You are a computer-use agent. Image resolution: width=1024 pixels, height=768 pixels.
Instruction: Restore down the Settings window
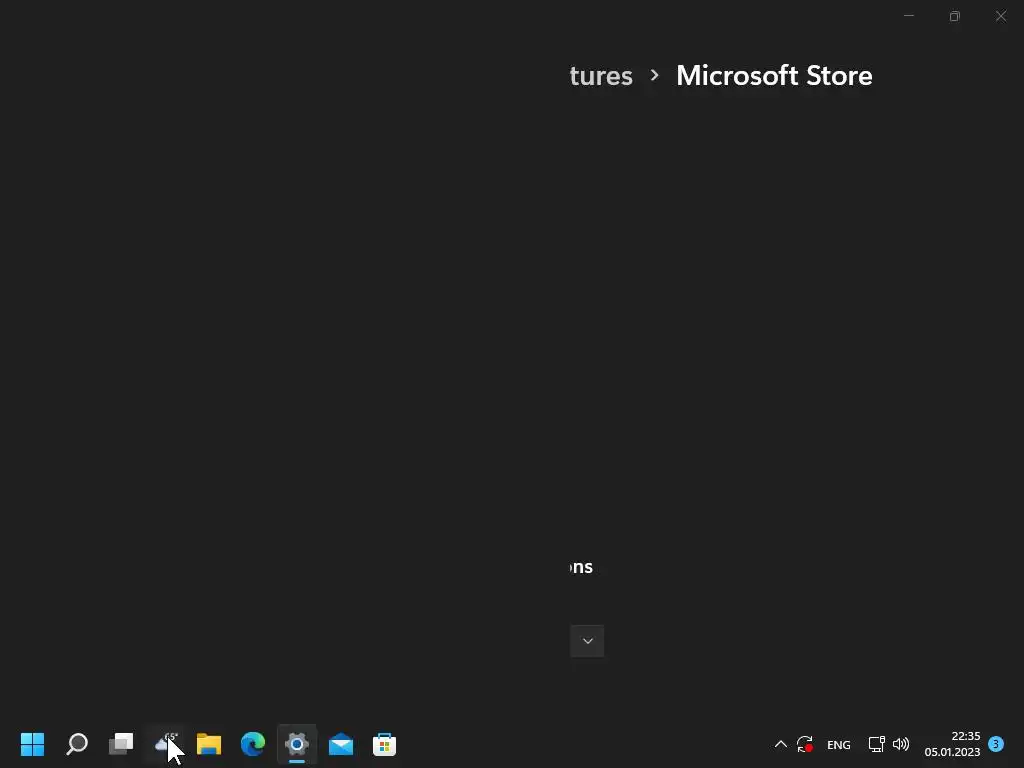coord(955,16)
